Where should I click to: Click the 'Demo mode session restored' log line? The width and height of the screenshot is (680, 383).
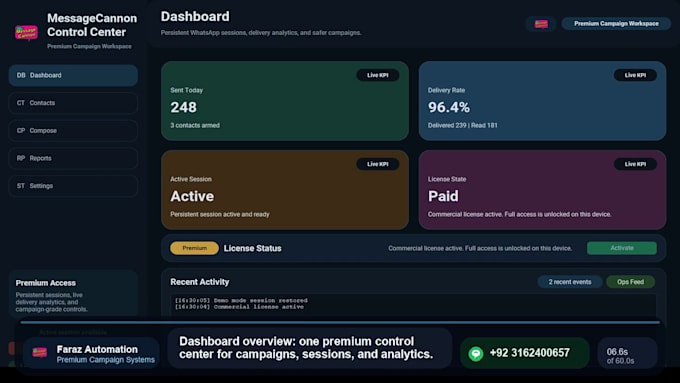(241, 301)
